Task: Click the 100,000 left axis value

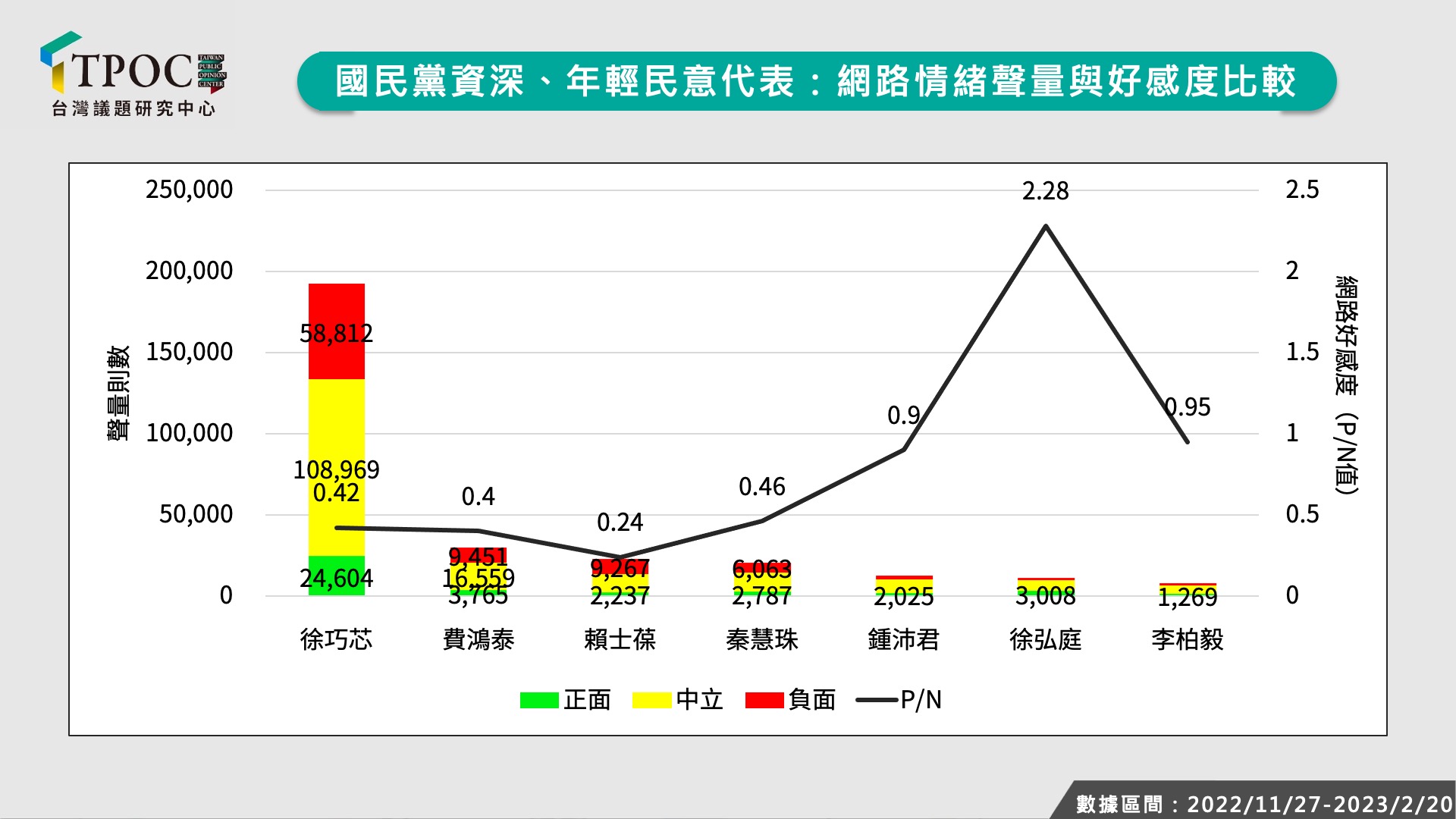Action: [x=190, y=433]
